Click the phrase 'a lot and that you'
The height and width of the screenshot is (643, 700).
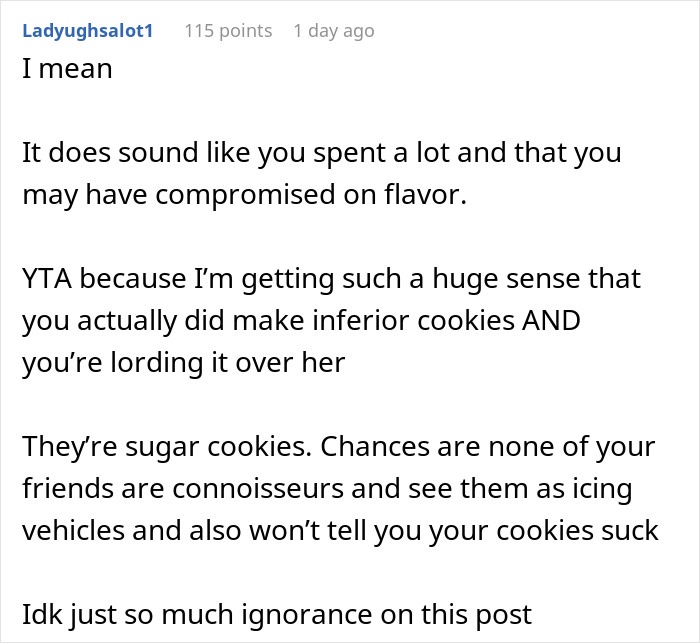[508, 153]
